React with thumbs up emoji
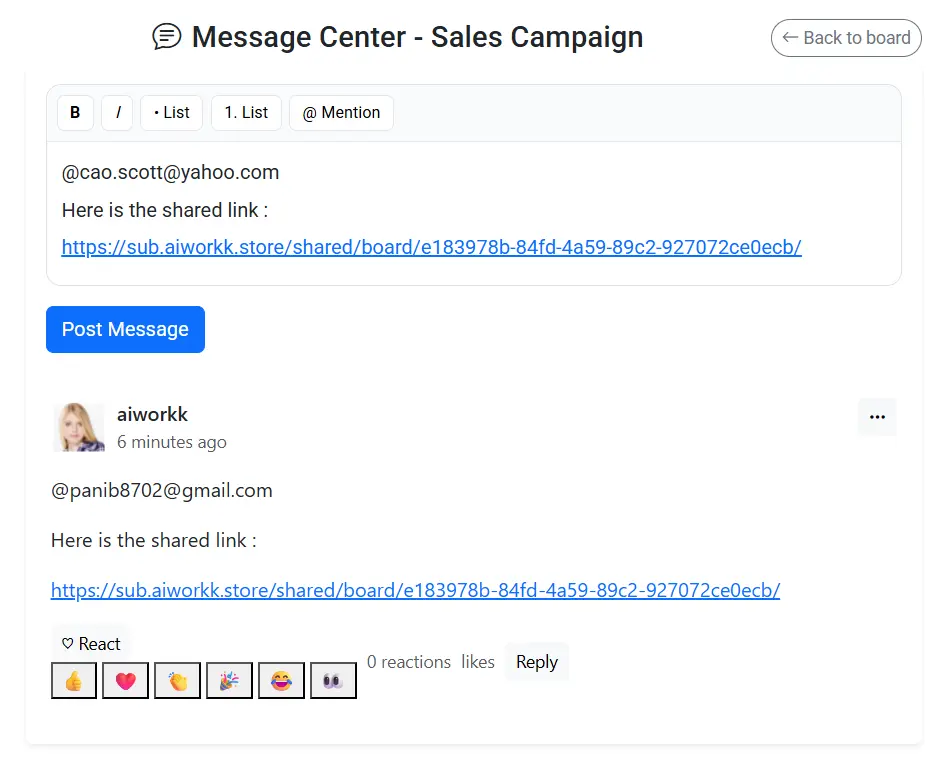Viewport: 946px width, 762px height. point(74,681)
